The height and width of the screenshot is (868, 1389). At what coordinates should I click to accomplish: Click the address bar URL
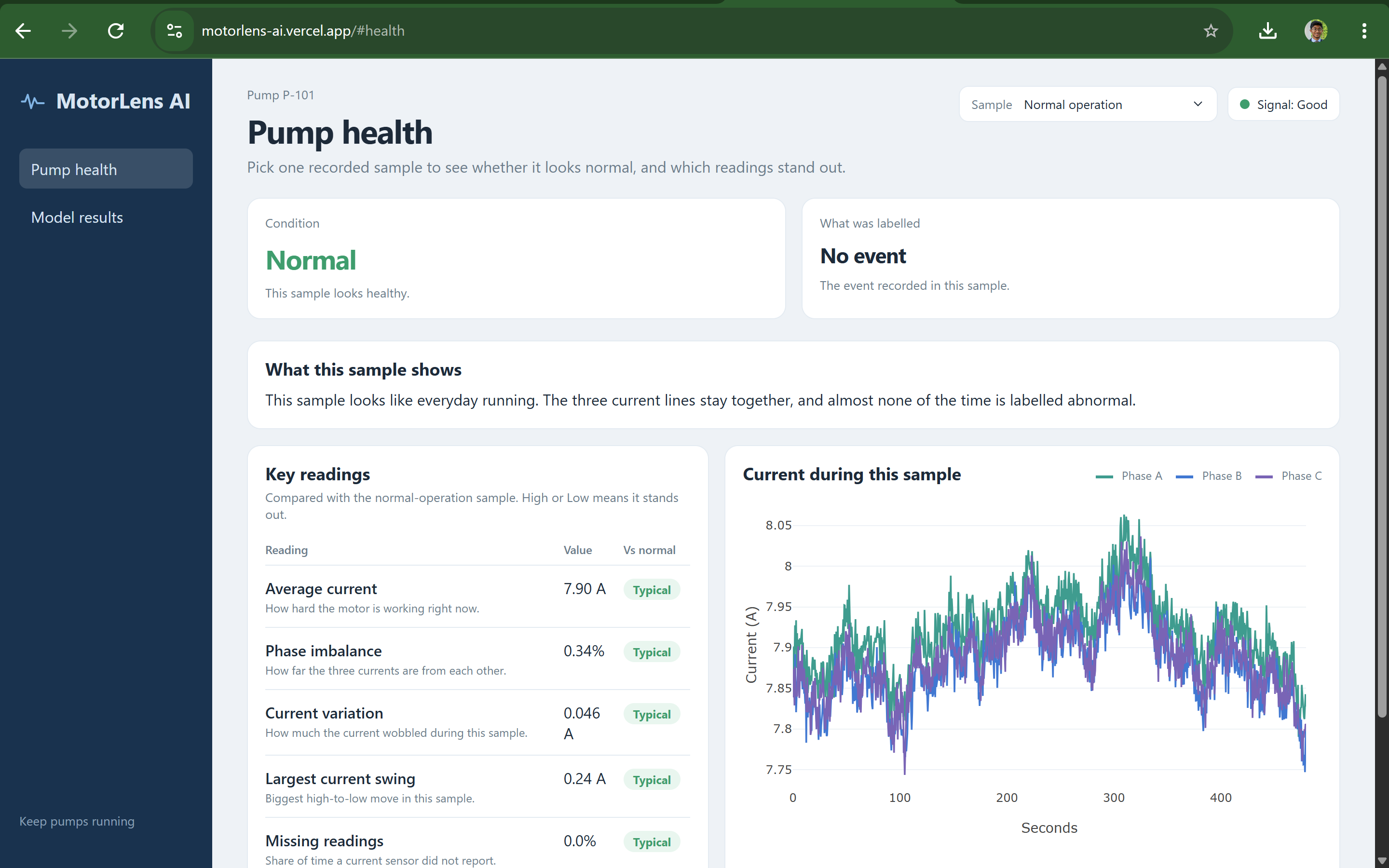pyautogui.click(x=303, y=31)
